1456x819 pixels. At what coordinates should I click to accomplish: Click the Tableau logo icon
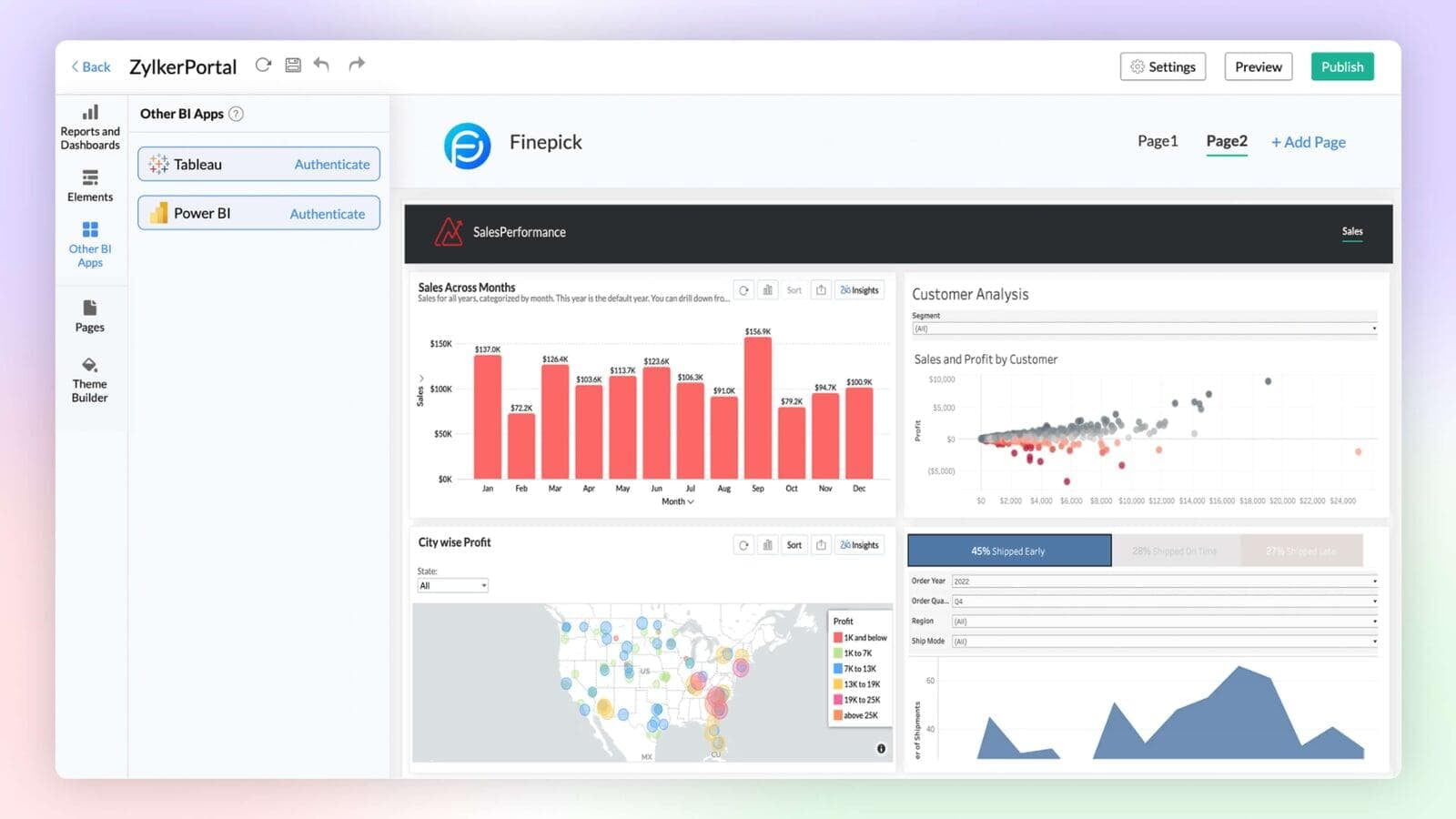[158, 164]
